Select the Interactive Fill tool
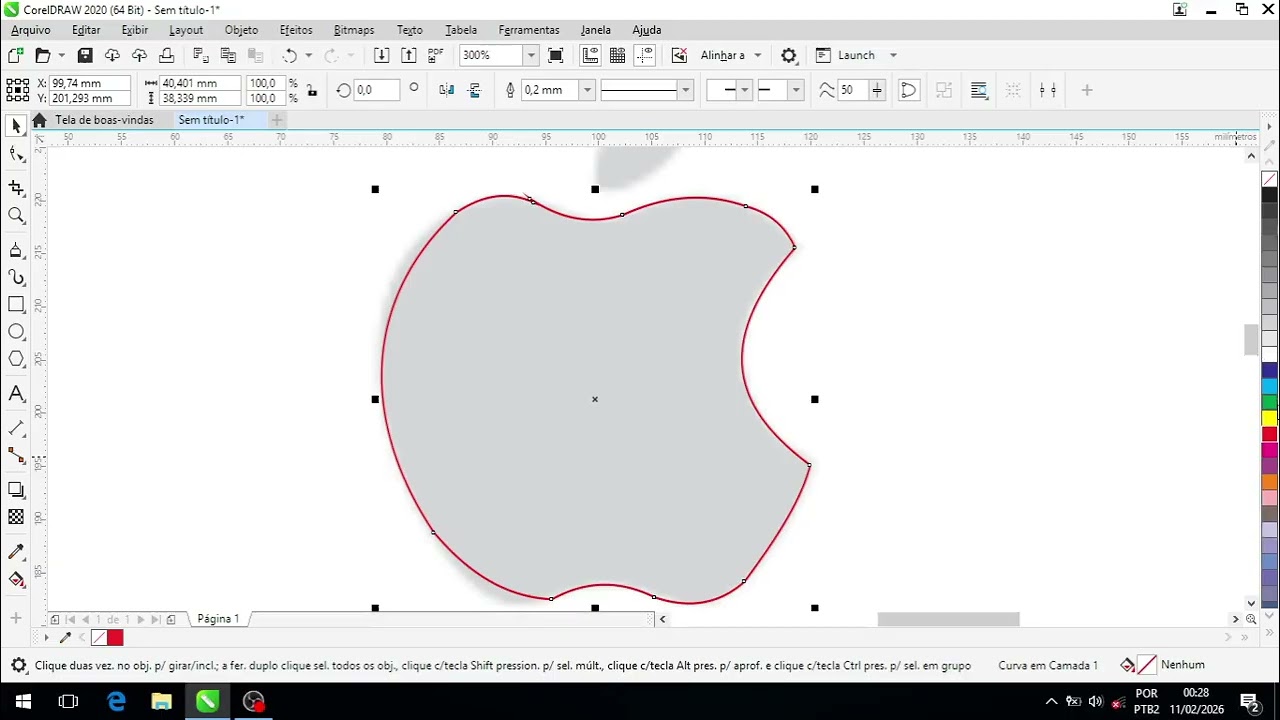The width and height of the screenshot is (1280, 720). 16,580
